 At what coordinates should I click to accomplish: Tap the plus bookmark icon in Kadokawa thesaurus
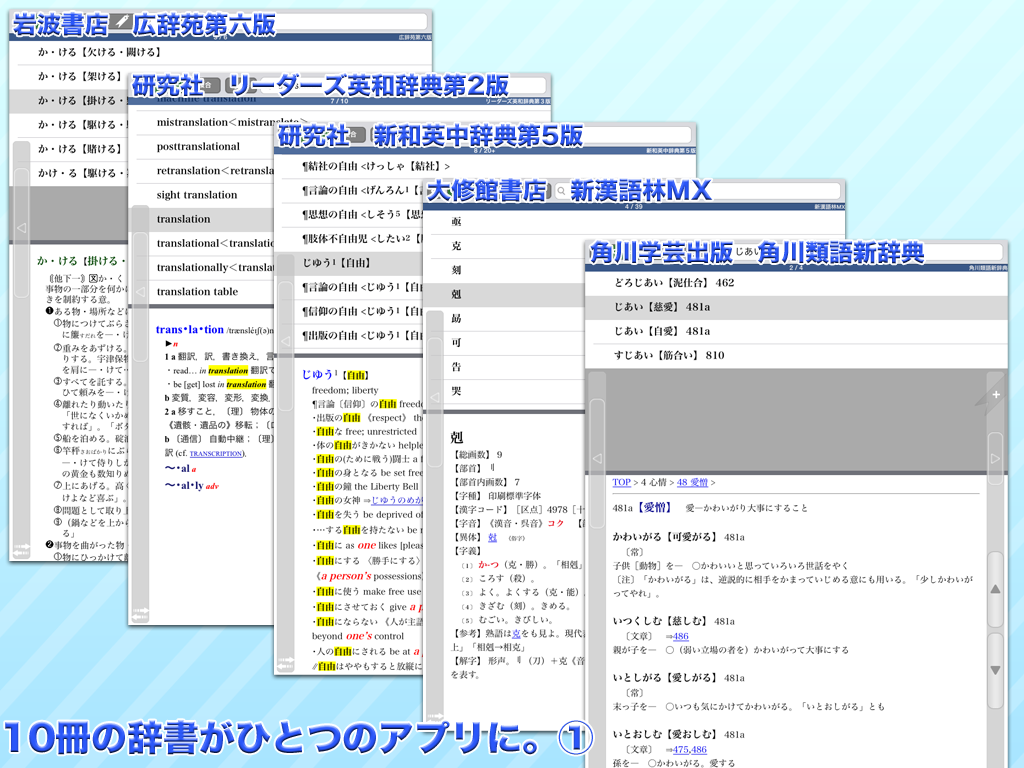[x=995, y=394]
